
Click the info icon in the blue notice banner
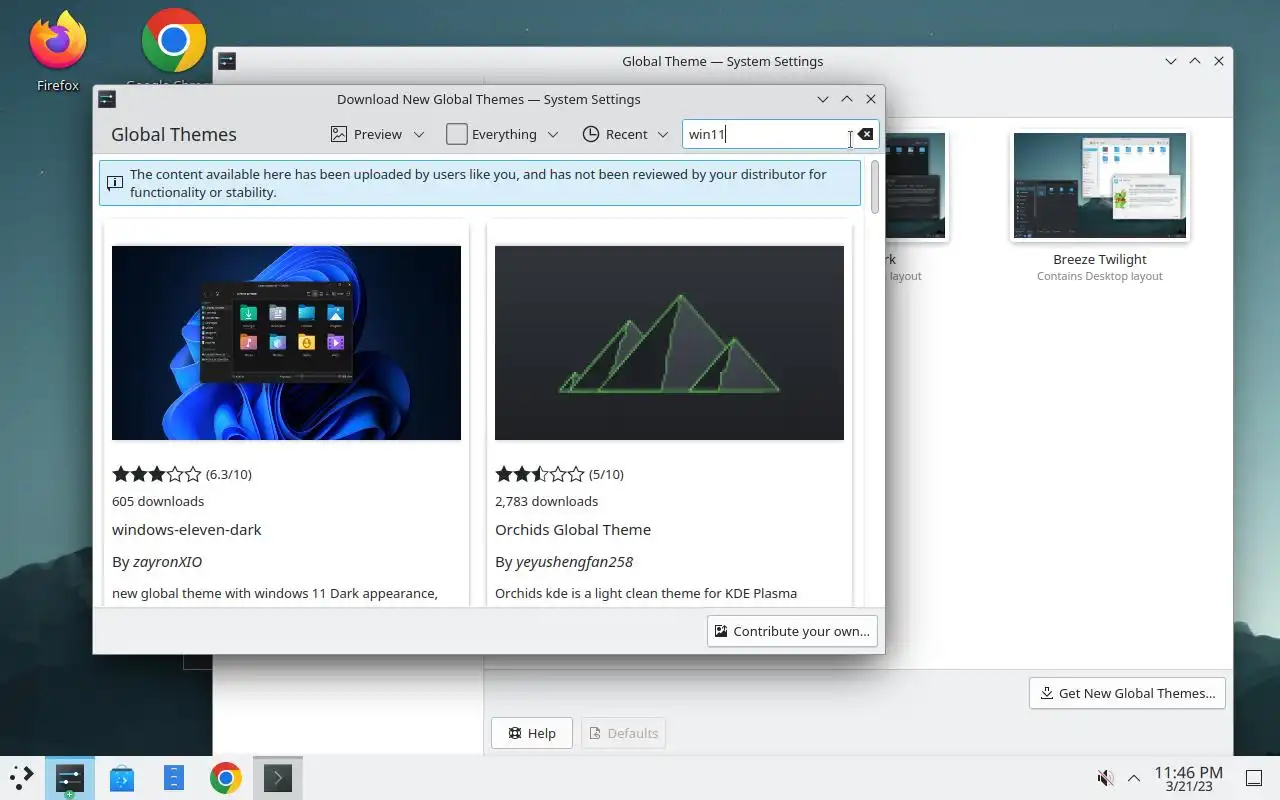(115, 183)
